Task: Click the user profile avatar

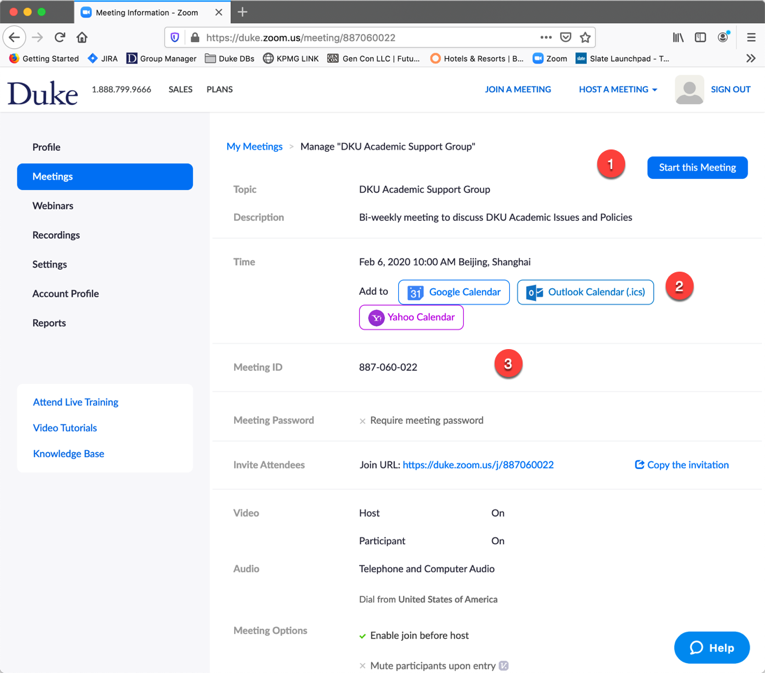Action: coord(689,90)
